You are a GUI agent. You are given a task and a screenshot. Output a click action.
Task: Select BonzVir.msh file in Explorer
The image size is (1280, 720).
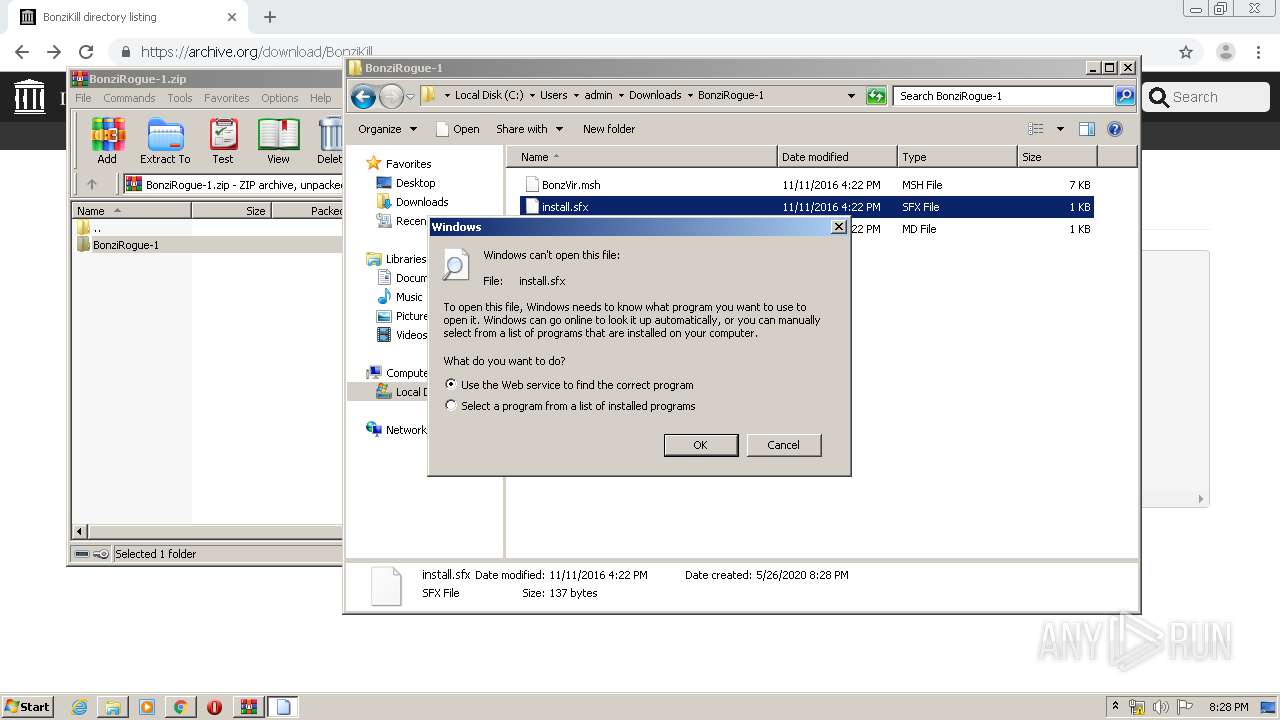[x=571, y=185]
